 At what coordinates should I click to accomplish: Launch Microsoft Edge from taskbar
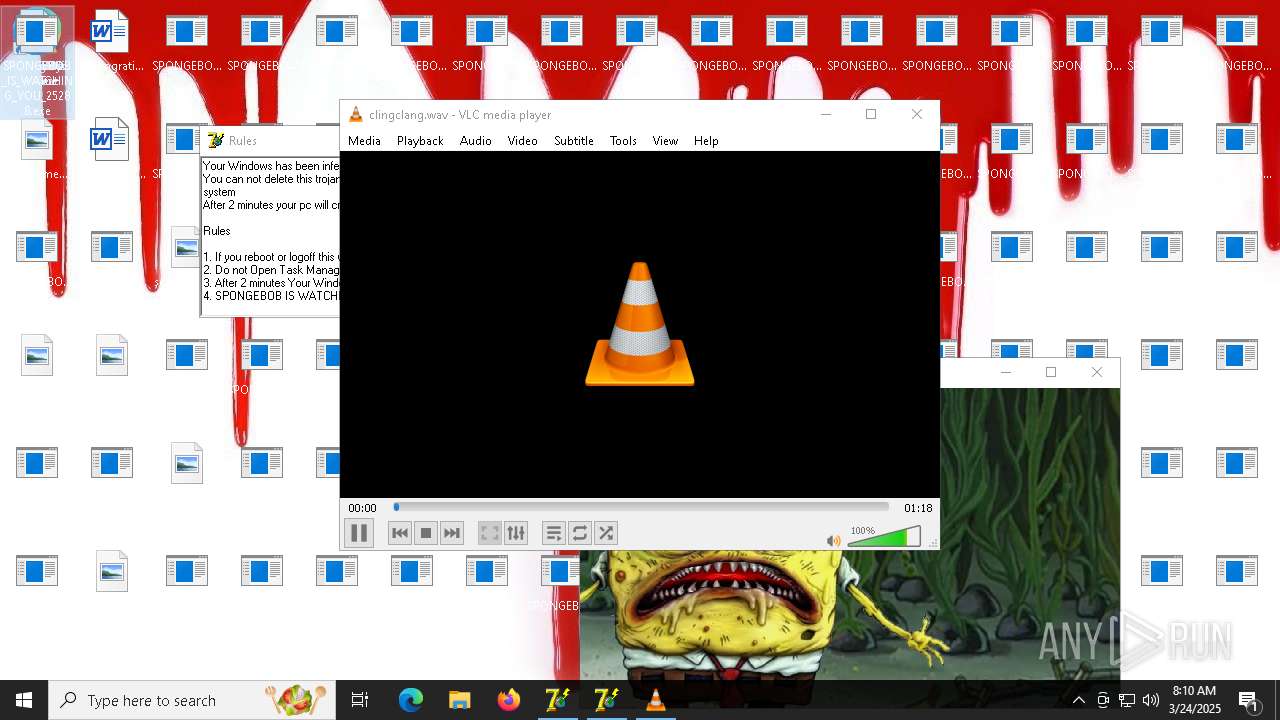tap(411, 700)
